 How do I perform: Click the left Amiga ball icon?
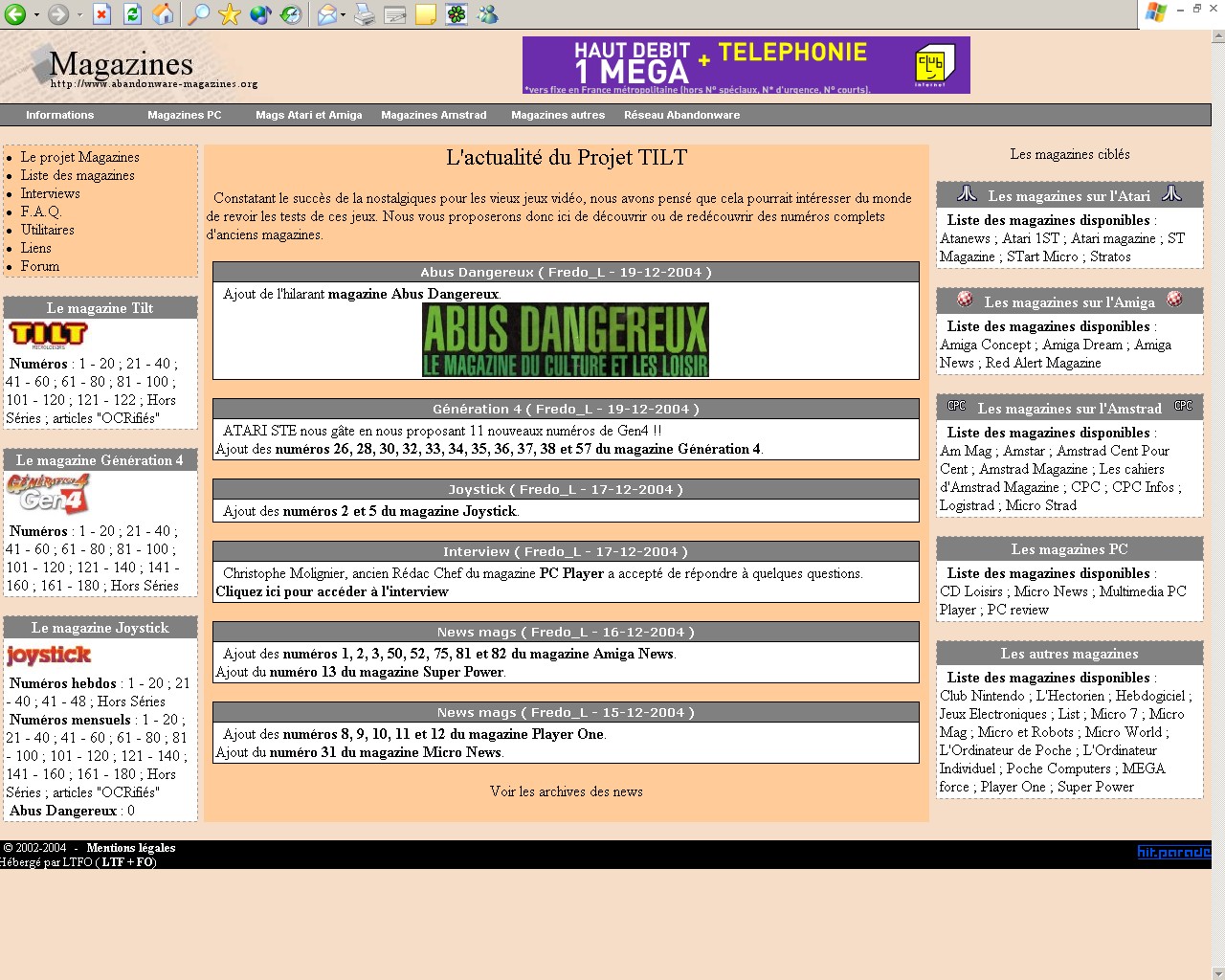coord(965,300)
